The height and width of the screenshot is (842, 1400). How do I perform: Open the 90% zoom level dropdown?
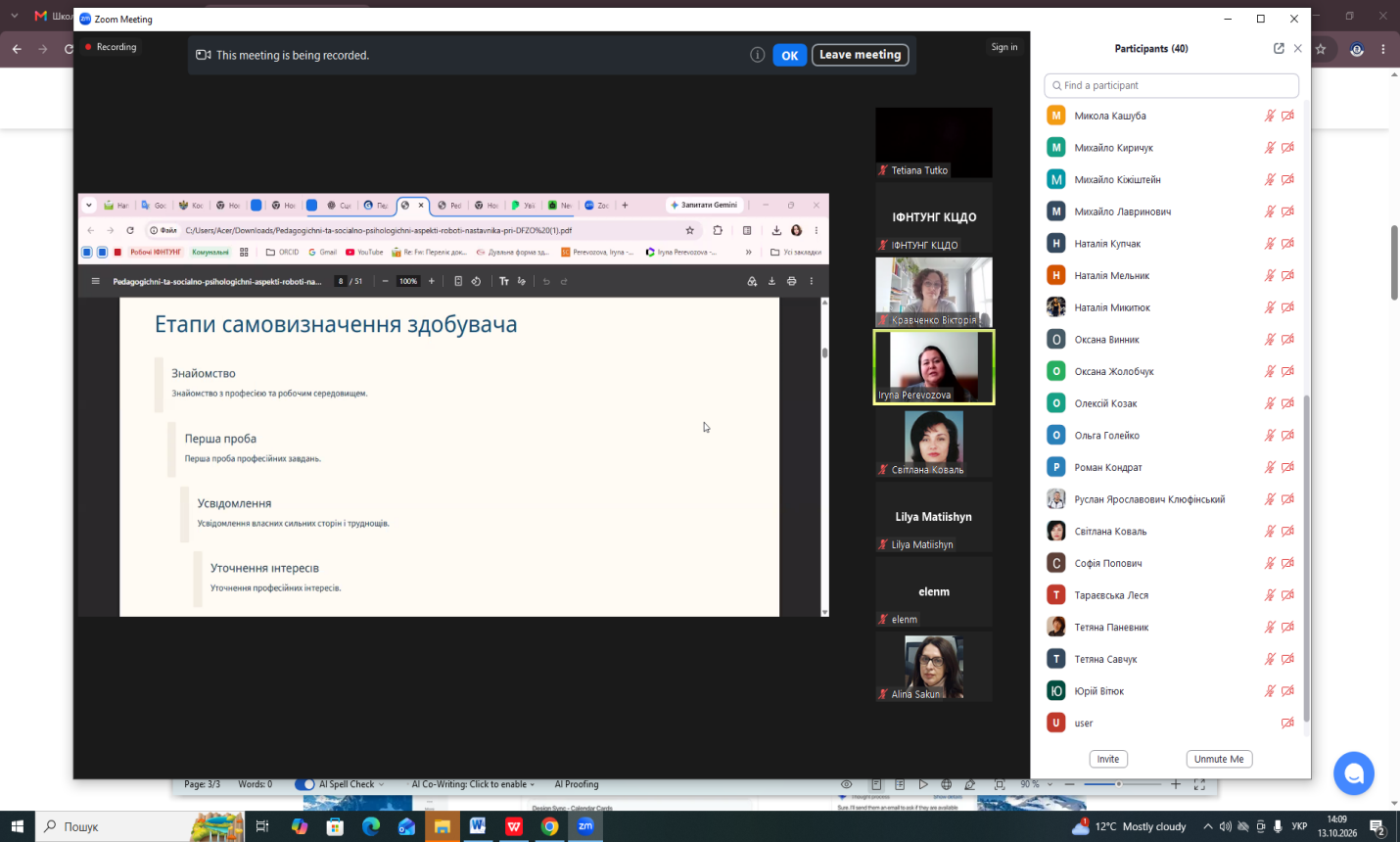pyautogui.click(x=1035, y=784)
